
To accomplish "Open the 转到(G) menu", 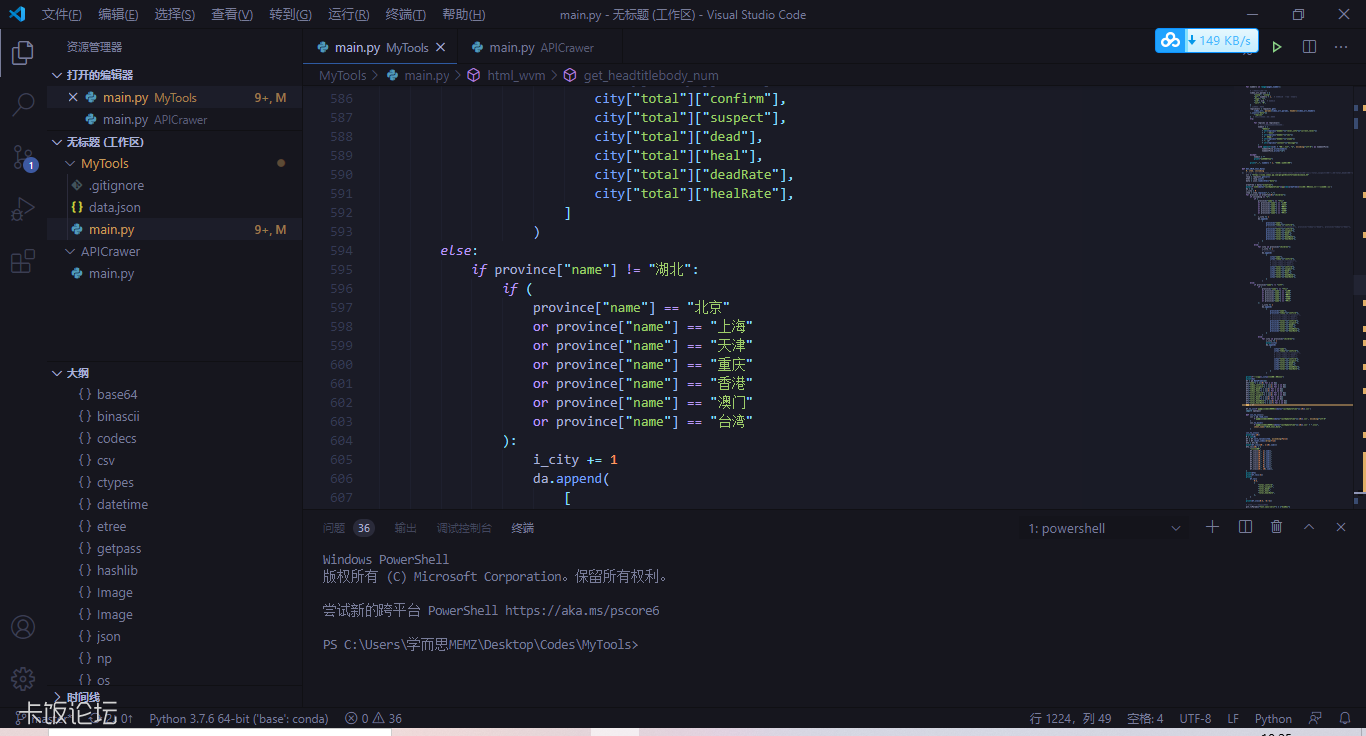I will [x=290, y=14].
